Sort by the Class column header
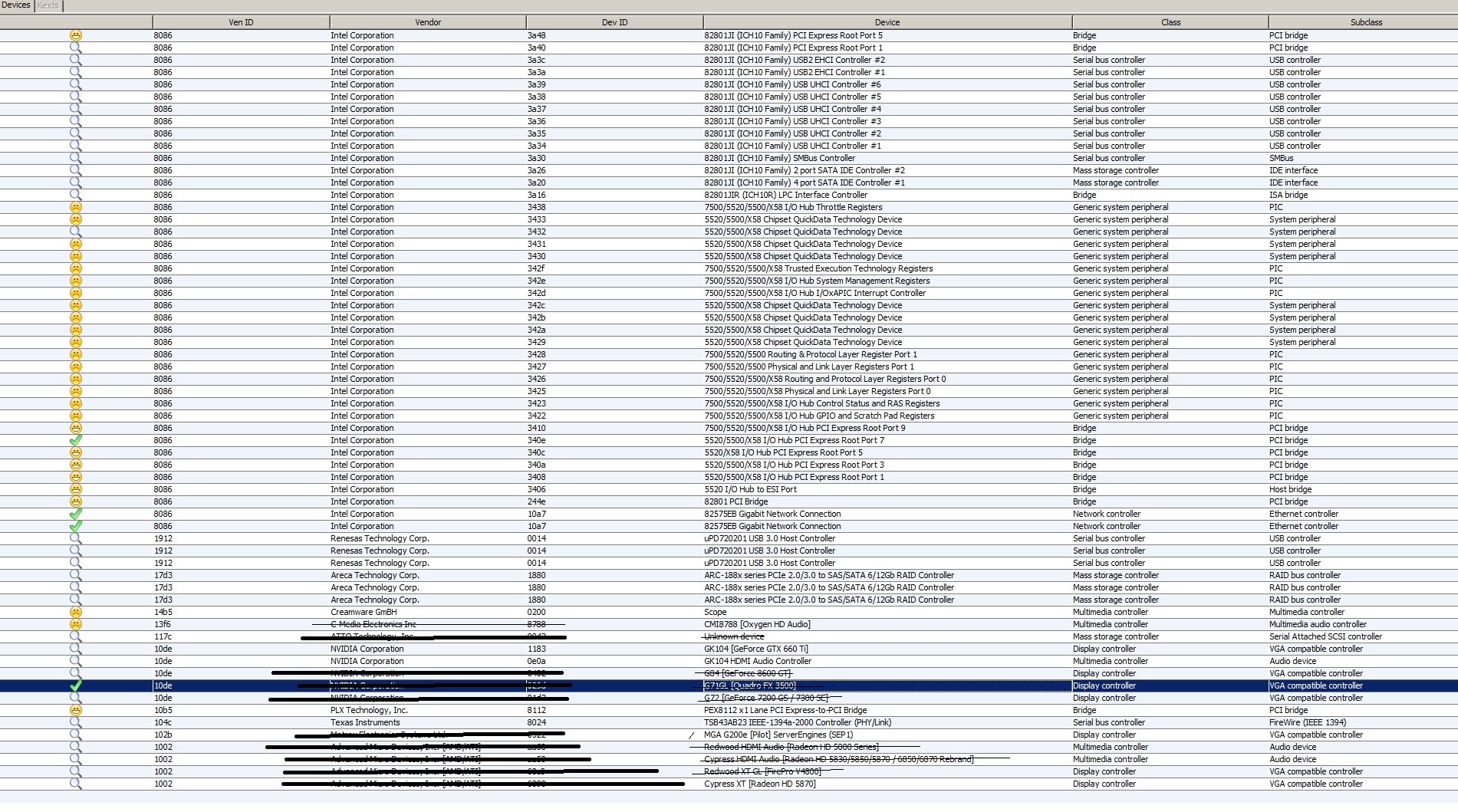Image resolution: width=1458 pixels, height=812 pixels. (x=1170, y=22)
